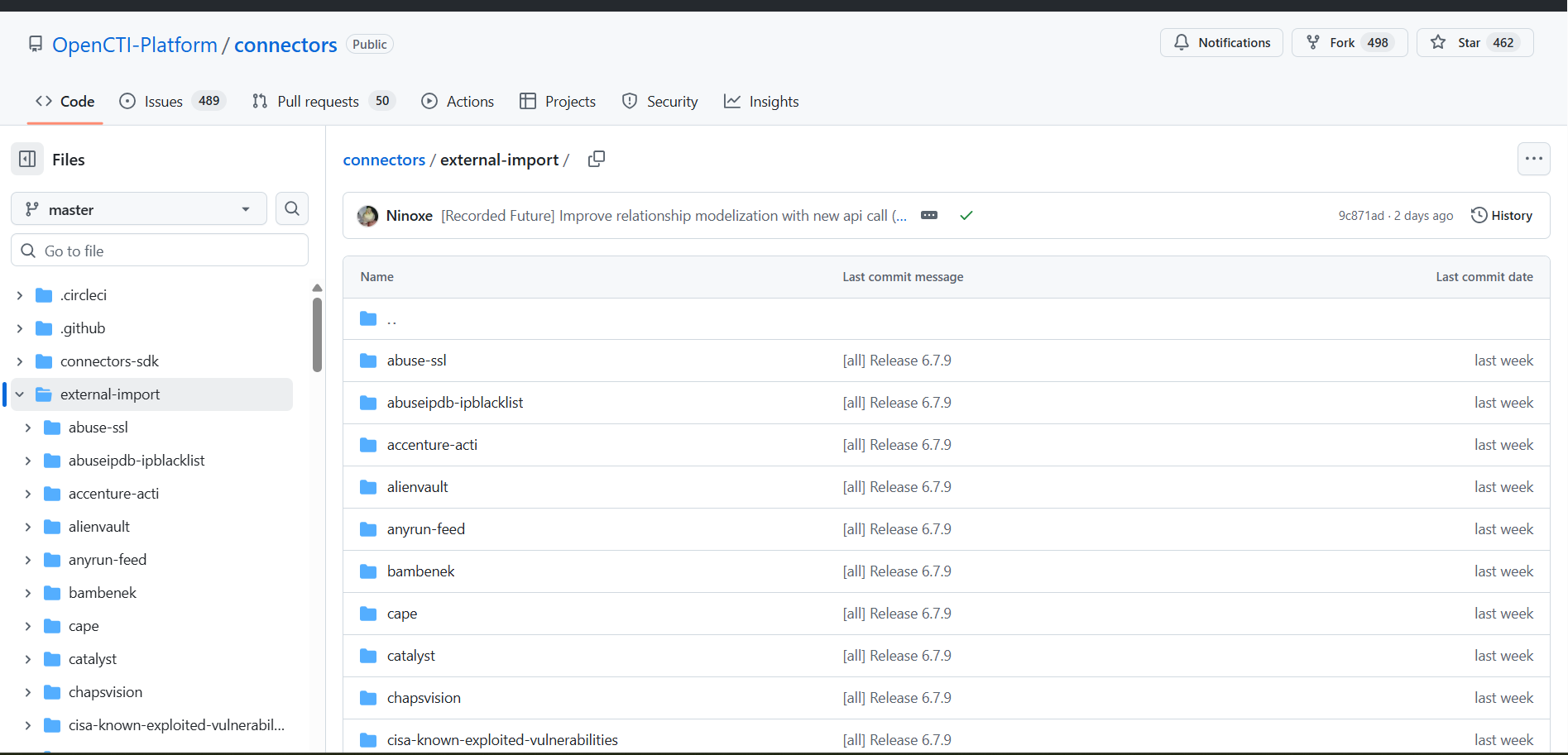Expand chapsvision chevron in file tree
The height and width of the screenshot is (755, 1568).
click(x=28, y=692)
